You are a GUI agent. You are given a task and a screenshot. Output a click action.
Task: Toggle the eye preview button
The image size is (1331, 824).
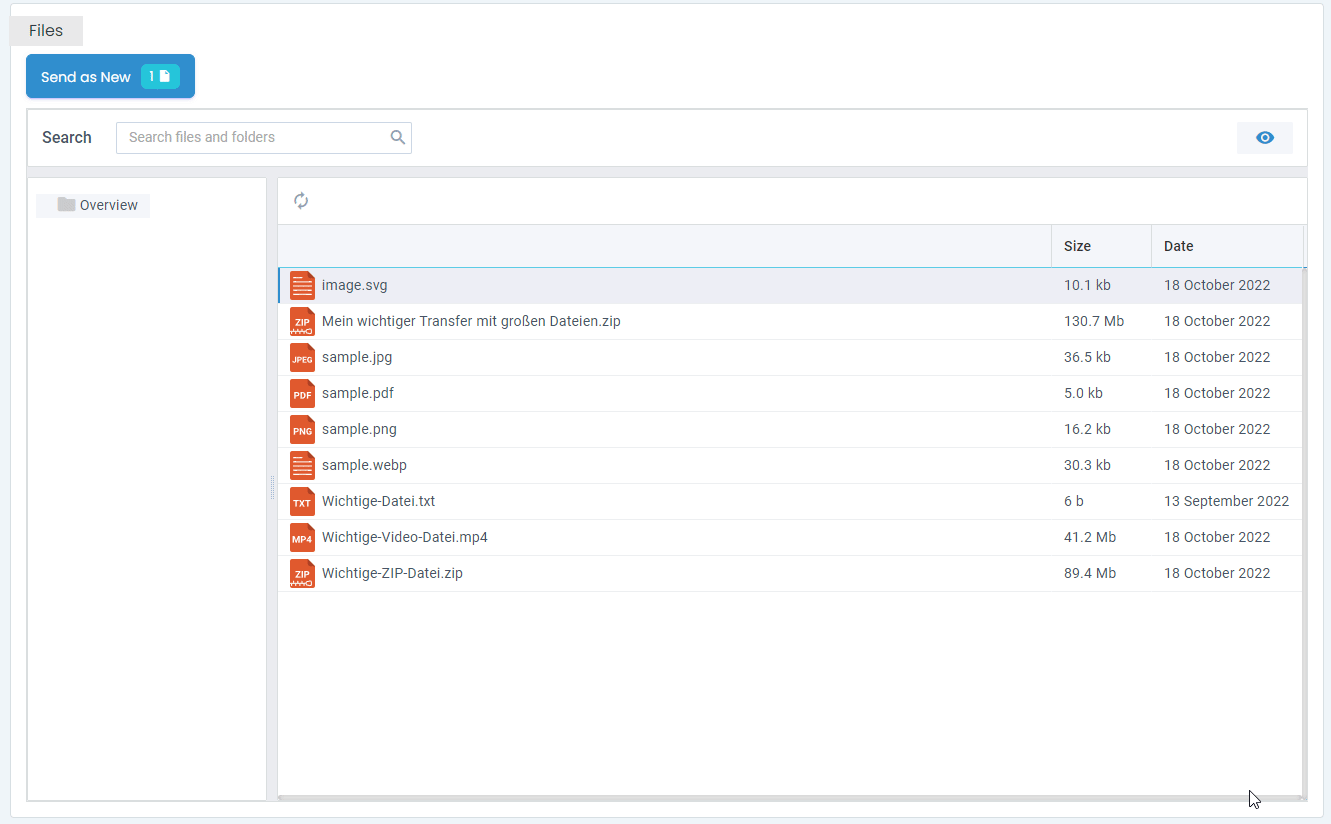(1264, 138)
